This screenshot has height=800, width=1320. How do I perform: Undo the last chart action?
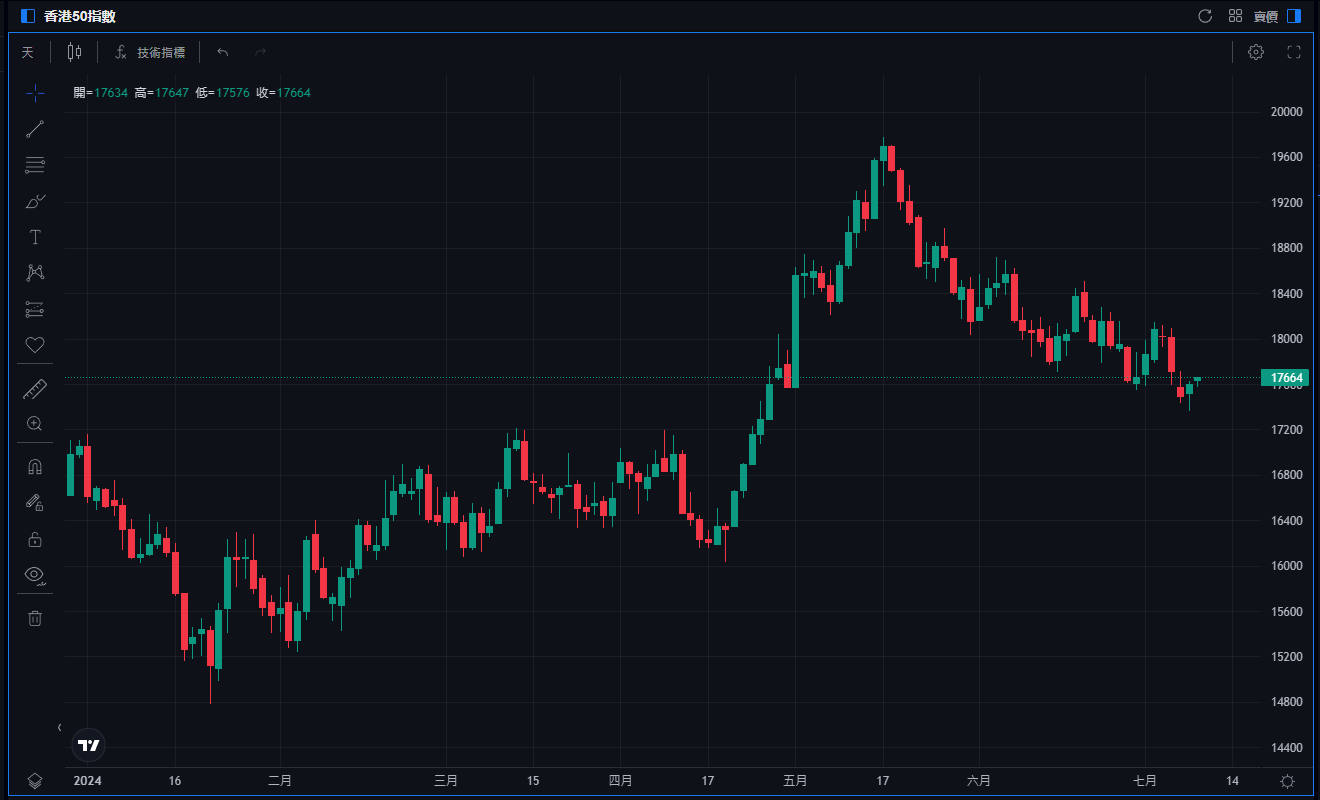223,52
